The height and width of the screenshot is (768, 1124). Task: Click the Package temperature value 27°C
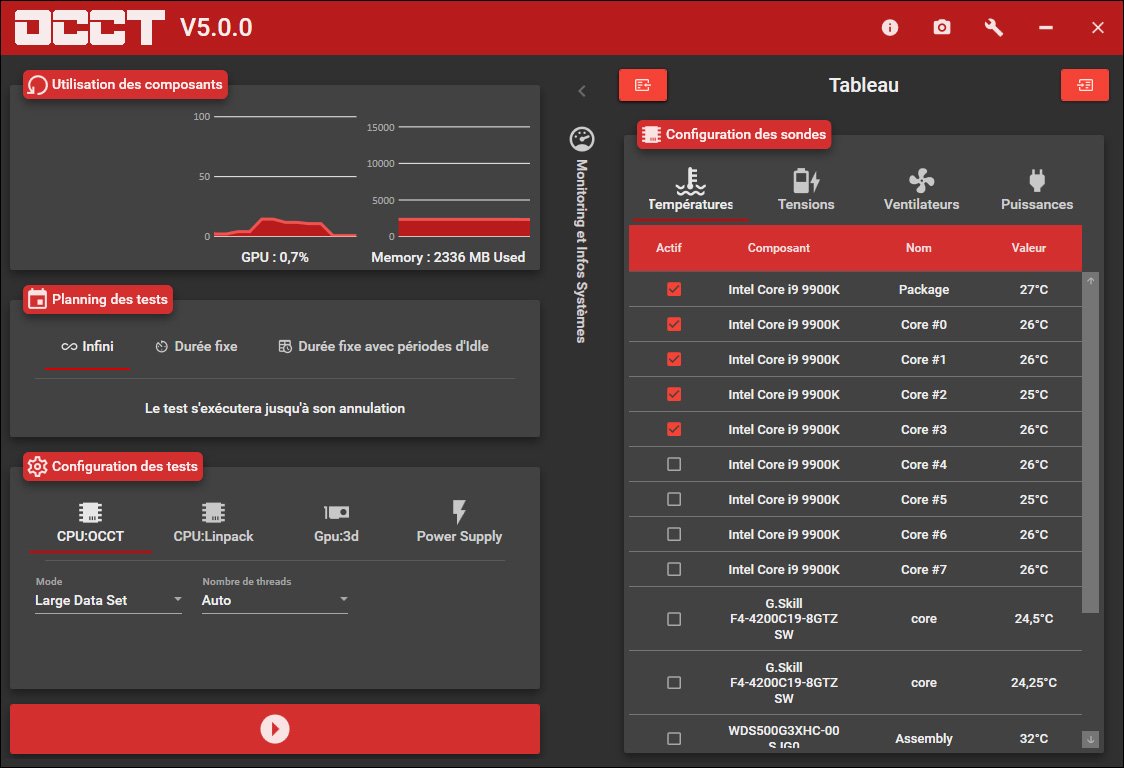1034,290
